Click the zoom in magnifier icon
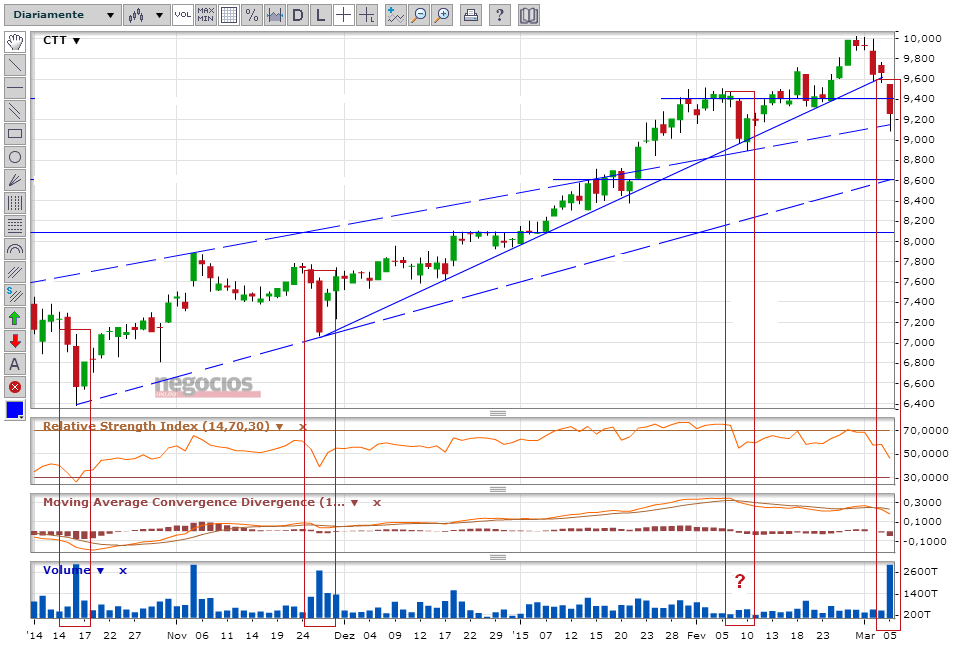This screenshot has width=955, height=645. pyautogui.click(x=442, y=15)
